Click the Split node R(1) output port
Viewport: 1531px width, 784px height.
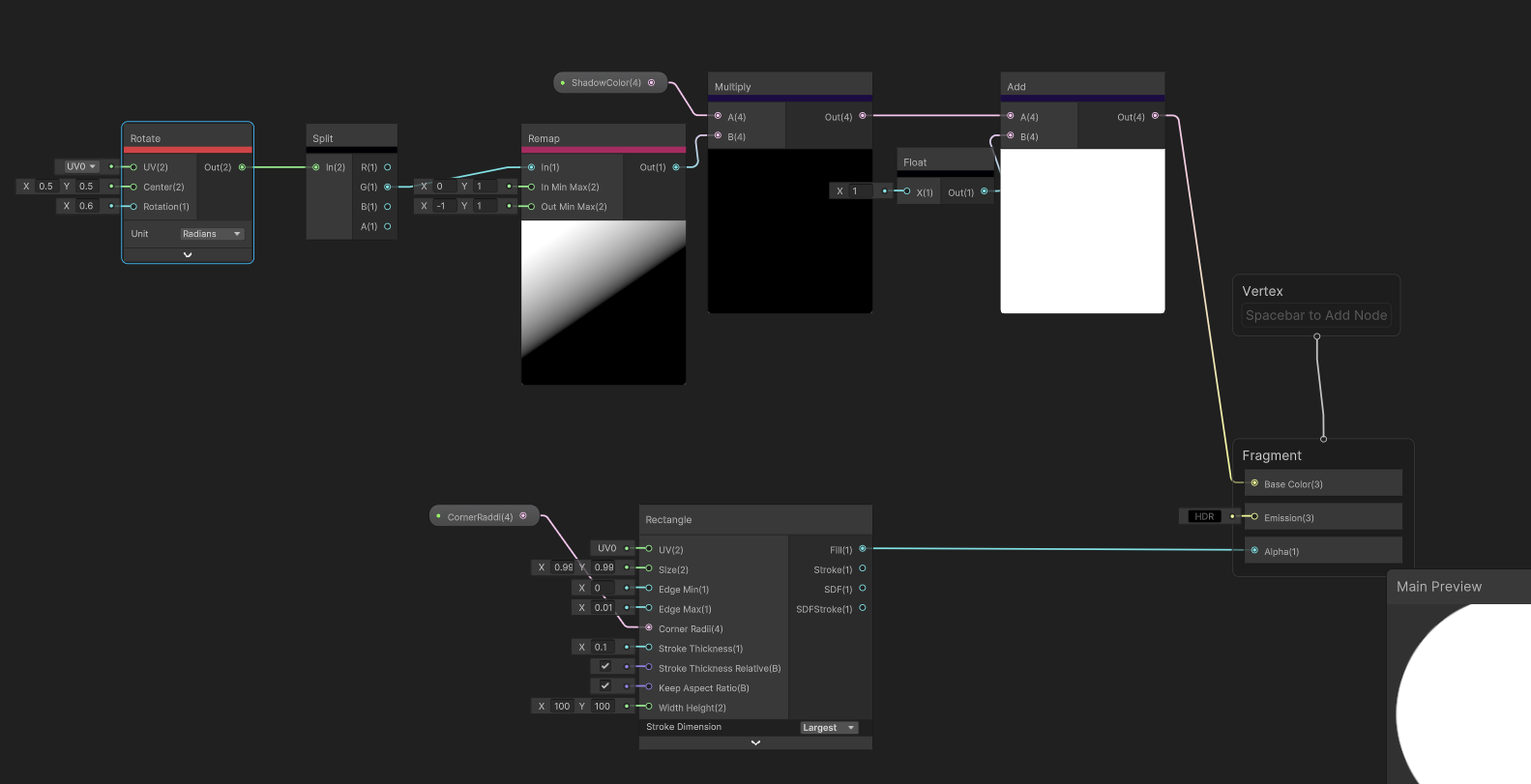[388, 167]
